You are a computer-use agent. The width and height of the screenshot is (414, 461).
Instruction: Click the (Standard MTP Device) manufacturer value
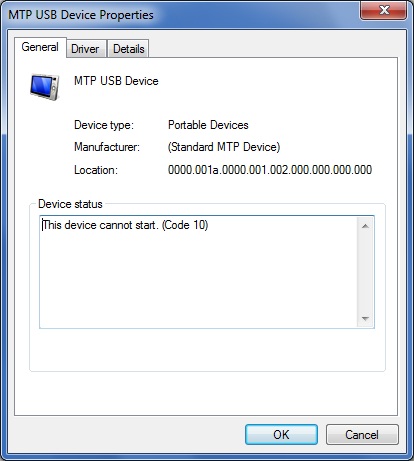[x=224, y=147]
